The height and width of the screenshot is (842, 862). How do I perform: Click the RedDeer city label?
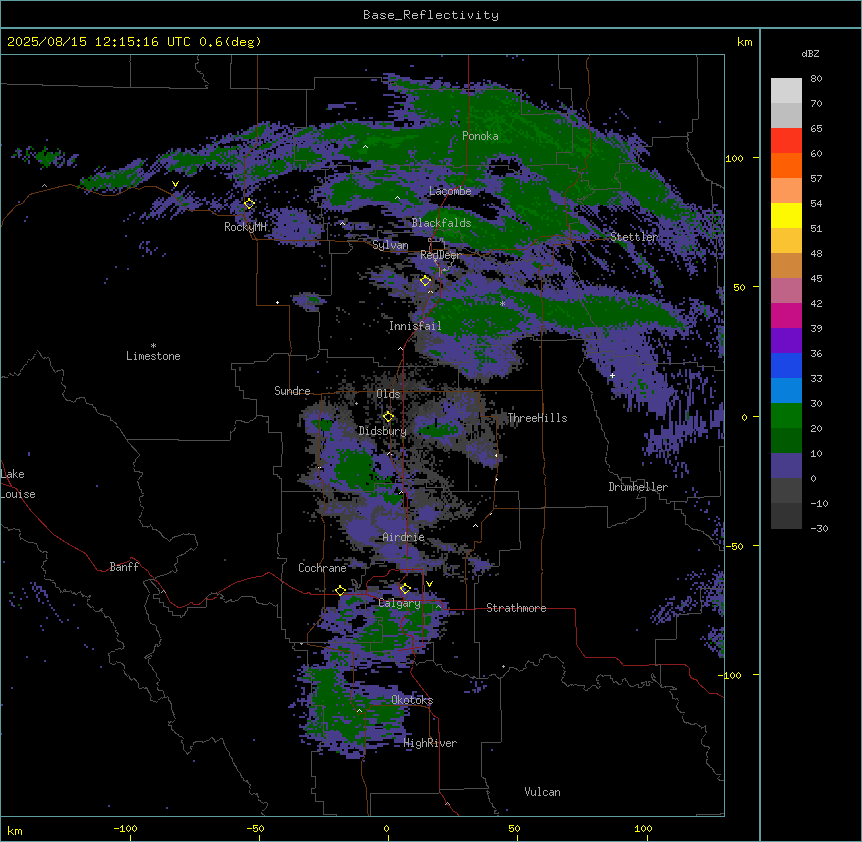click(x=440, y=255)
